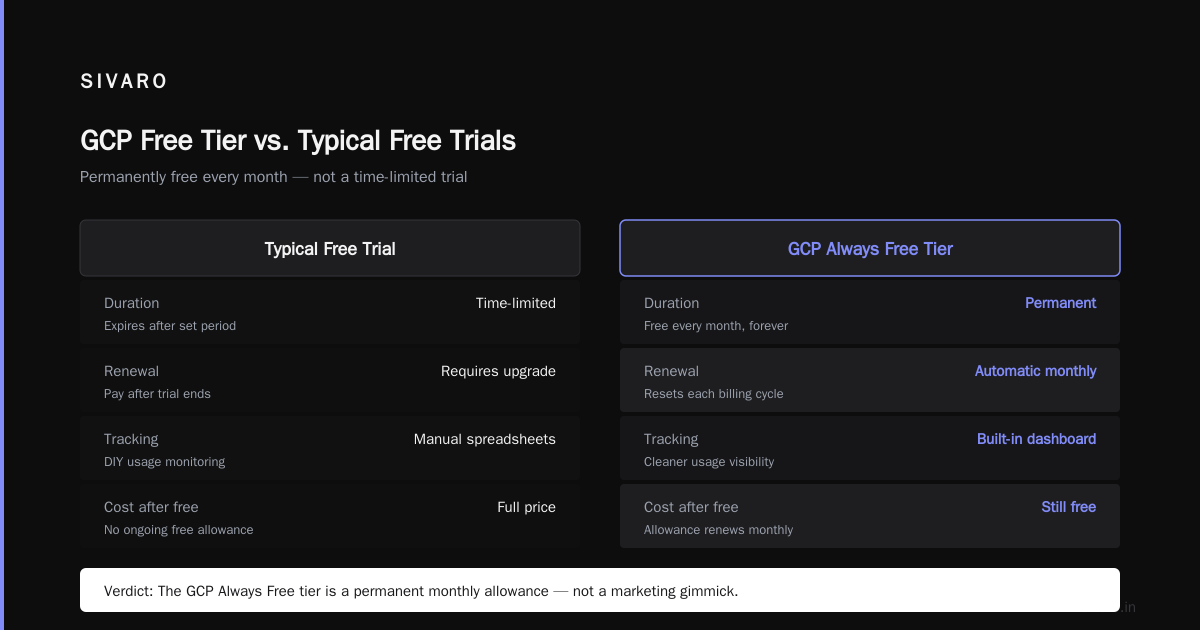Click the 'Automatic monthly' value

point(1036,371)
